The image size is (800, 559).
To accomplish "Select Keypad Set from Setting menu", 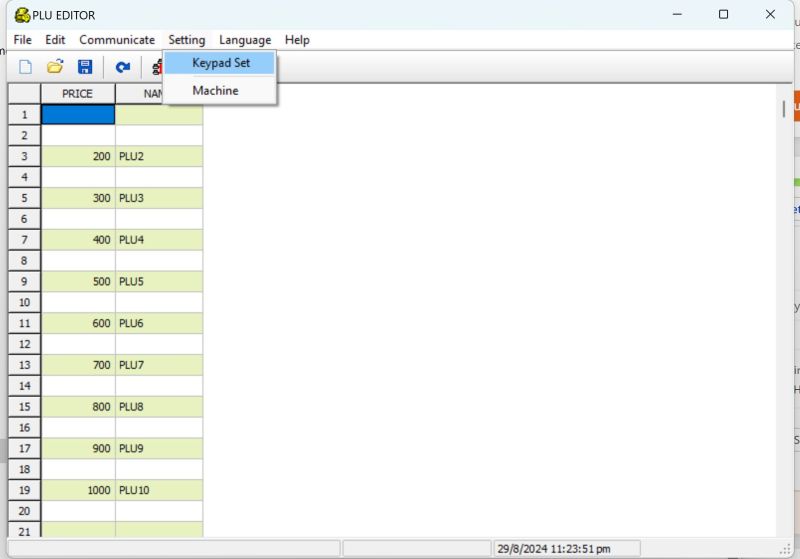I will coord(220,62).
